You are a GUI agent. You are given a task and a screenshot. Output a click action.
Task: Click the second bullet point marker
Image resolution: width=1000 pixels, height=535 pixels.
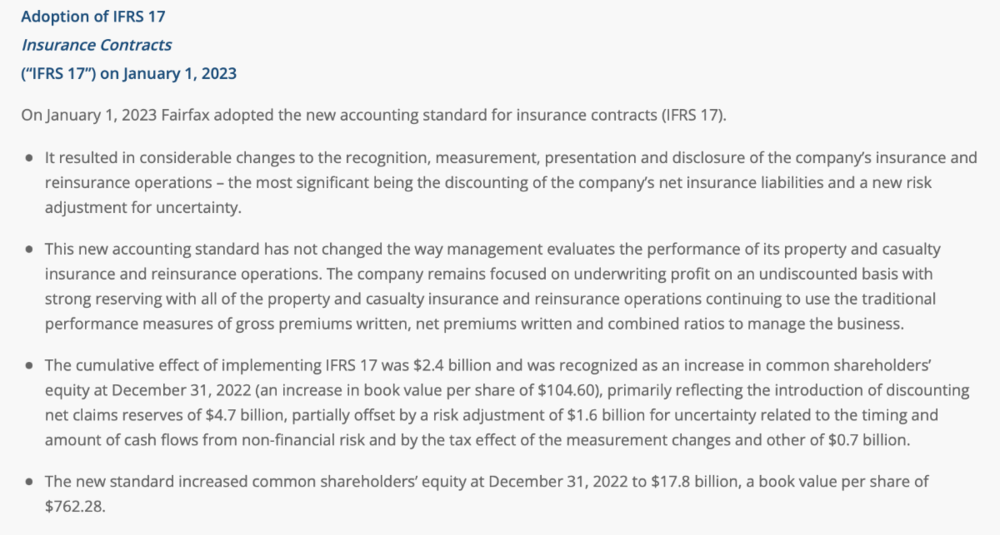[x=29, y=249]
